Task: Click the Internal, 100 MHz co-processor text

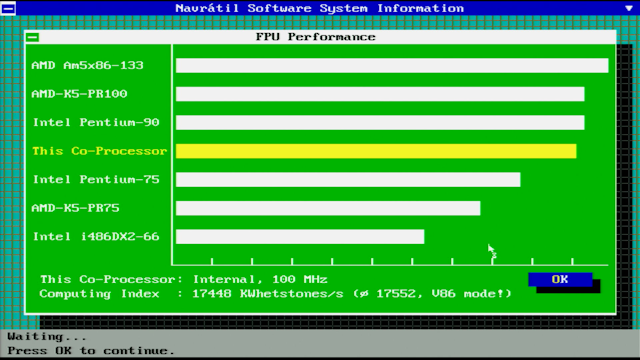Action: [x=260, y=280]
